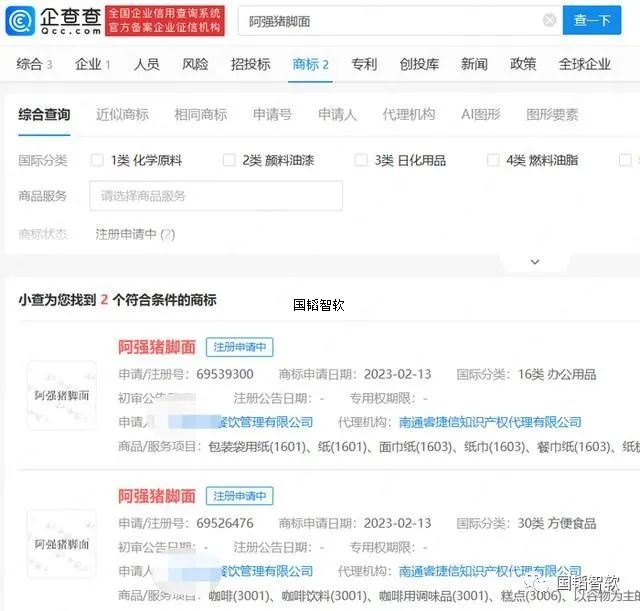This screenshot has height=611, width=640.
Task: Expand the filter panel with the chevron
Action: pyautogui.click(x=535, y=262)
